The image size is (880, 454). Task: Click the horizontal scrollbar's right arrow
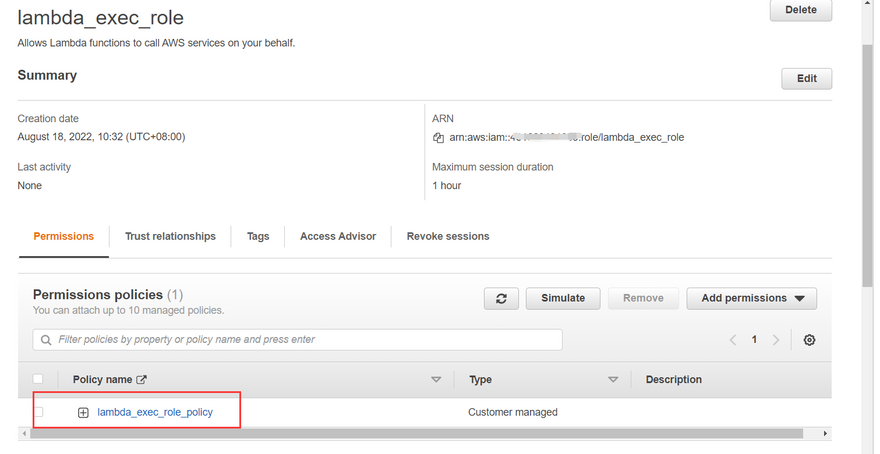[825, 433]
